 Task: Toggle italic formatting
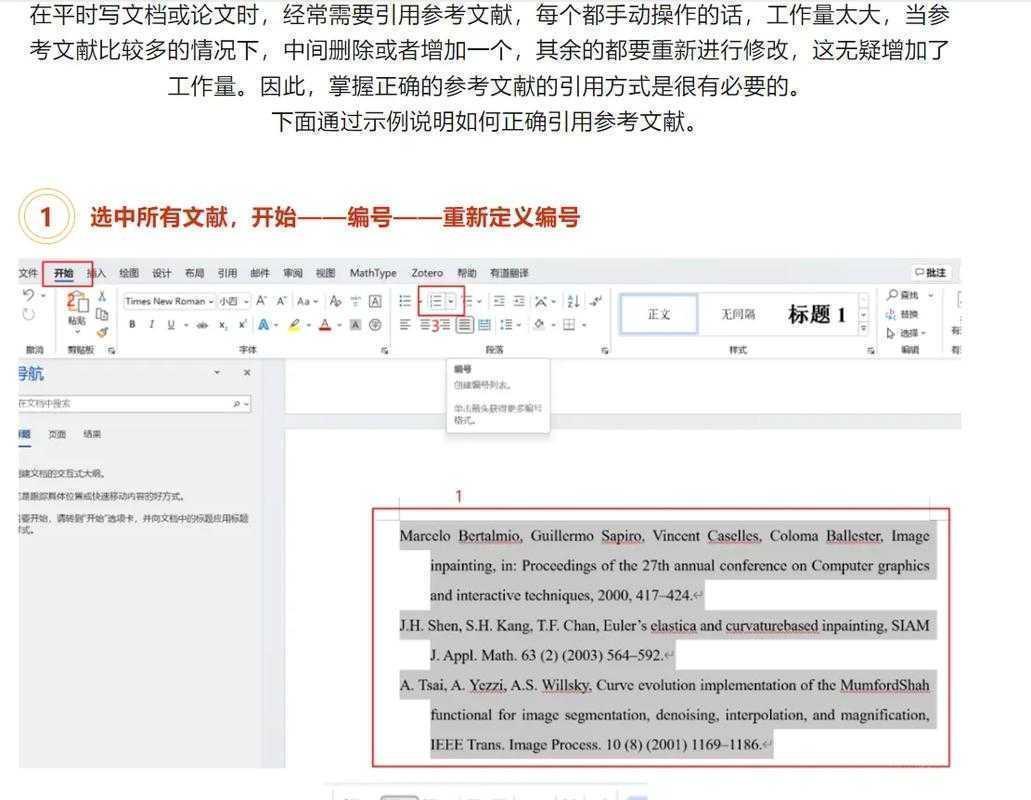pyautogui.click(x=151, y=323)
